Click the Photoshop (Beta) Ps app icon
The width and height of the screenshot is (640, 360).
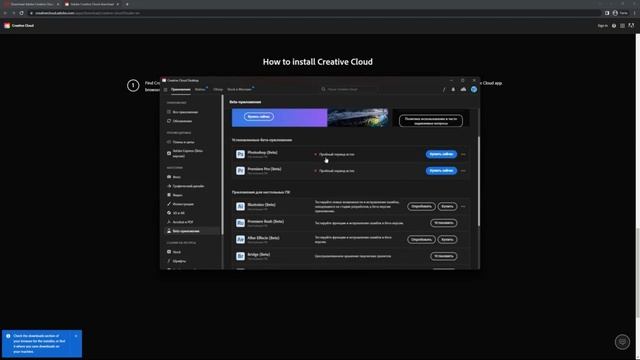(240, 154)
